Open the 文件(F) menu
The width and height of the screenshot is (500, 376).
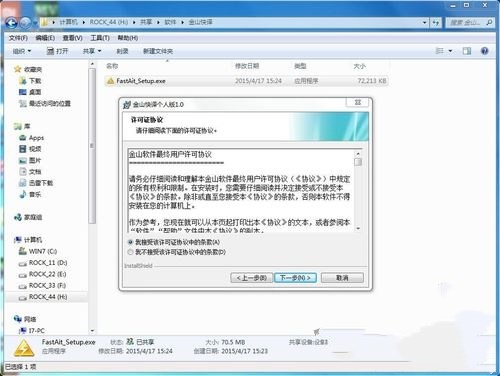[18, 38]
